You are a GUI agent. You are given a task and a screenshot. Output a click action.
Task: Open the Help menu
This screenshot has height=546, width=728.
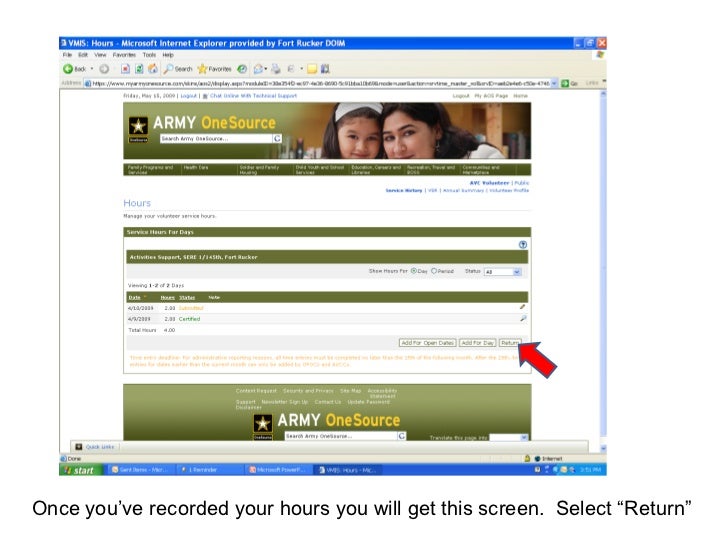(168, 55)
